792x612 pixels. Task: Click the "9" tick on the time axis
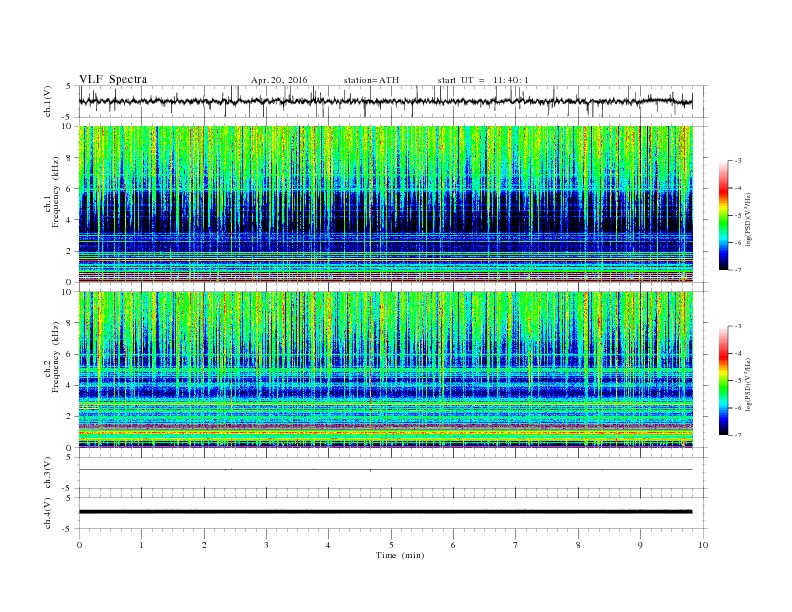tap(640, 545)
